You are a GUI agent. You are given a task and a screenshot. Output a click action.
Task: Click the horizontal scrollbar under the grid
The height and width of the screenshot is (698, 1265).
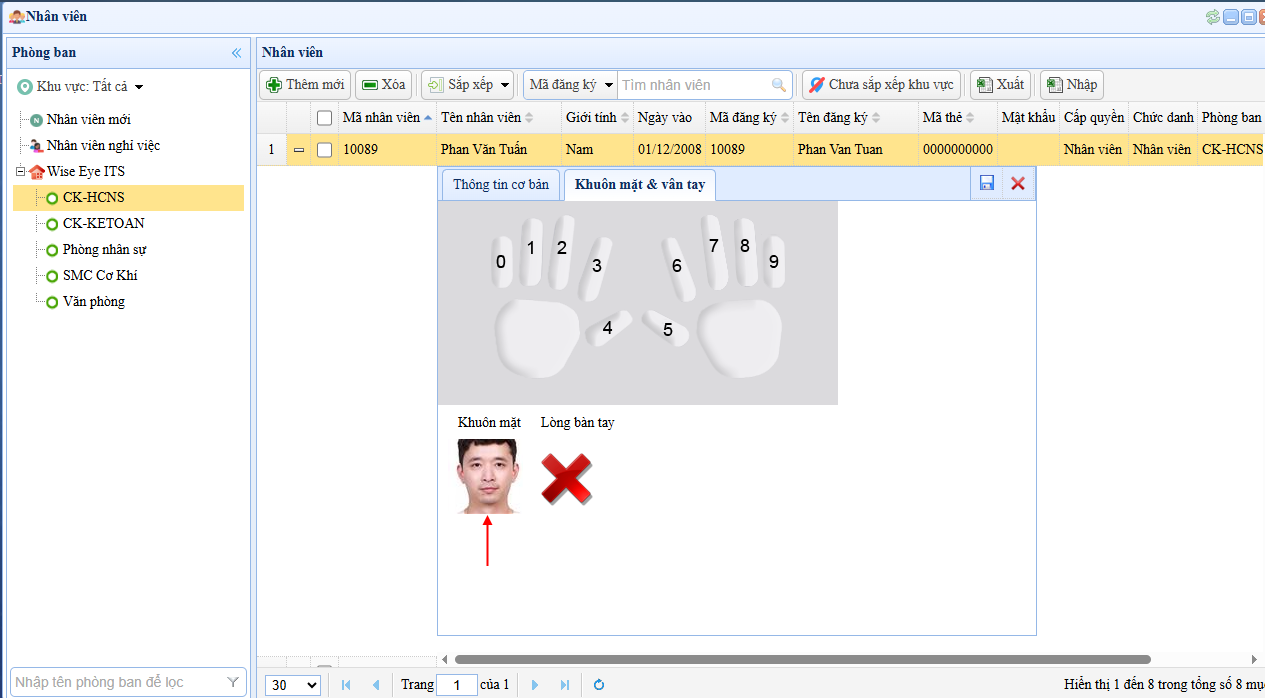point(800,659)
